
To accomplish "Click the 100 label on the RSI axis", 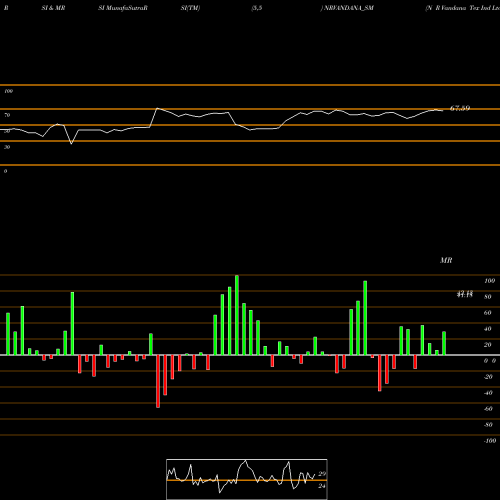I will tap(8, 91).
